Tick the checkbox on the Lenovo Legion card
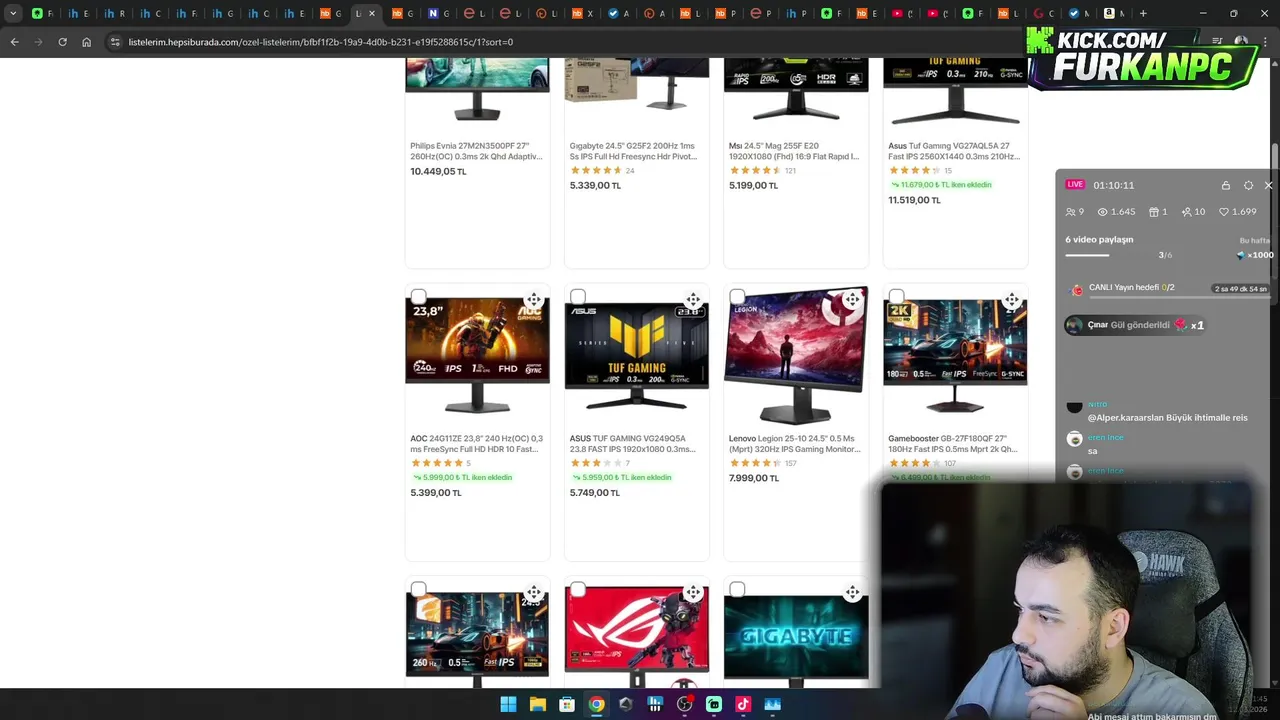The width and height of the screenshot is (1280, 720). [x=737, y=297]
